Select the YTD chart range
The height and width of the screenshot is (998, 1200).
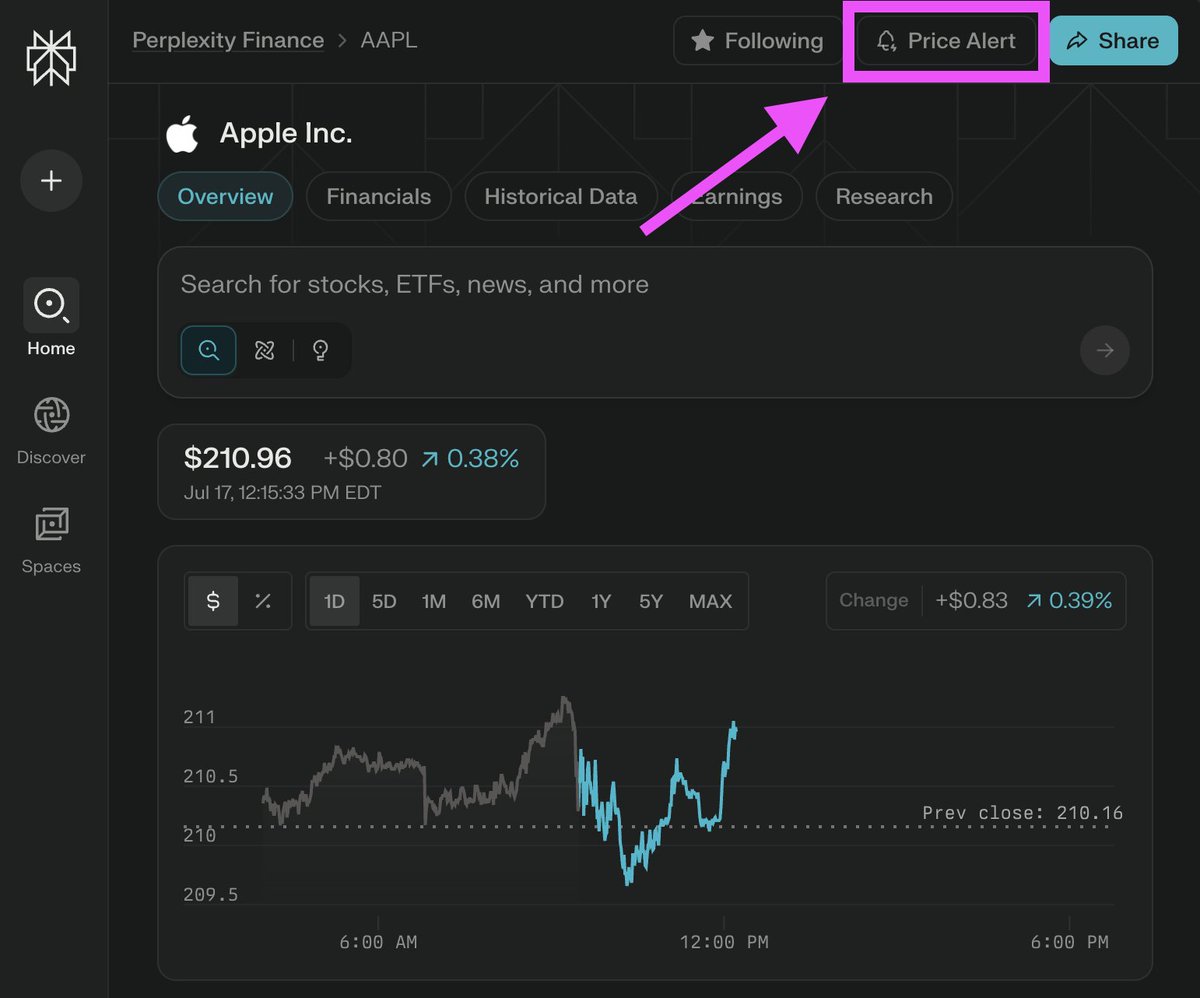[545, 601]
